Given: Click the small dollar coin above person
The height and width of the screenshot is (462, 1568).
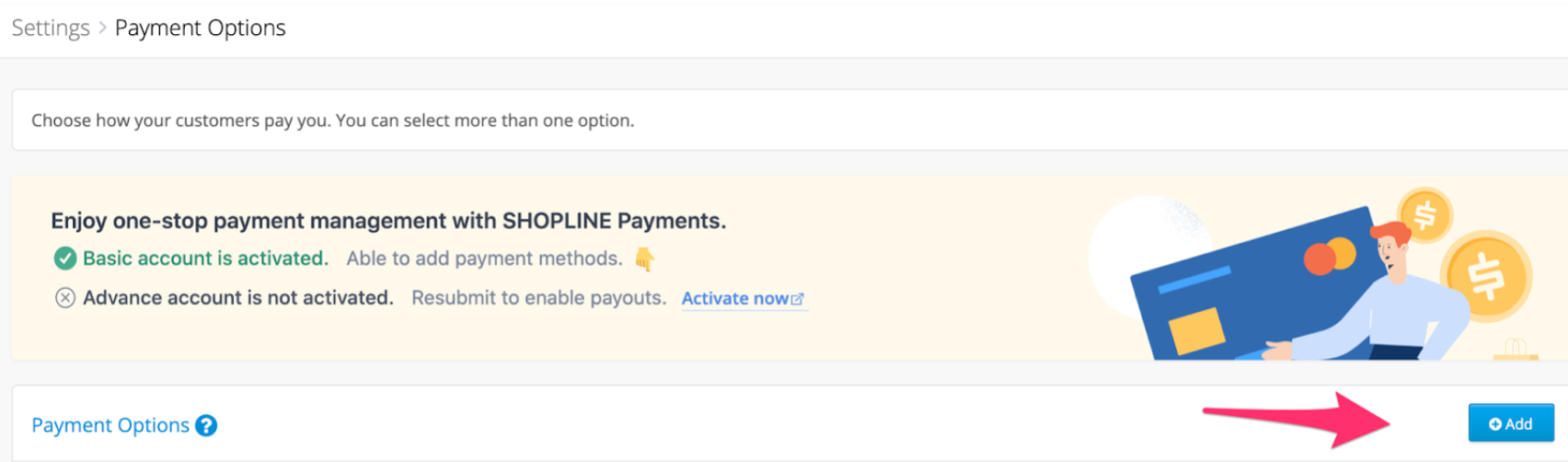Looking at the screenshot, I should point(1424,215).
